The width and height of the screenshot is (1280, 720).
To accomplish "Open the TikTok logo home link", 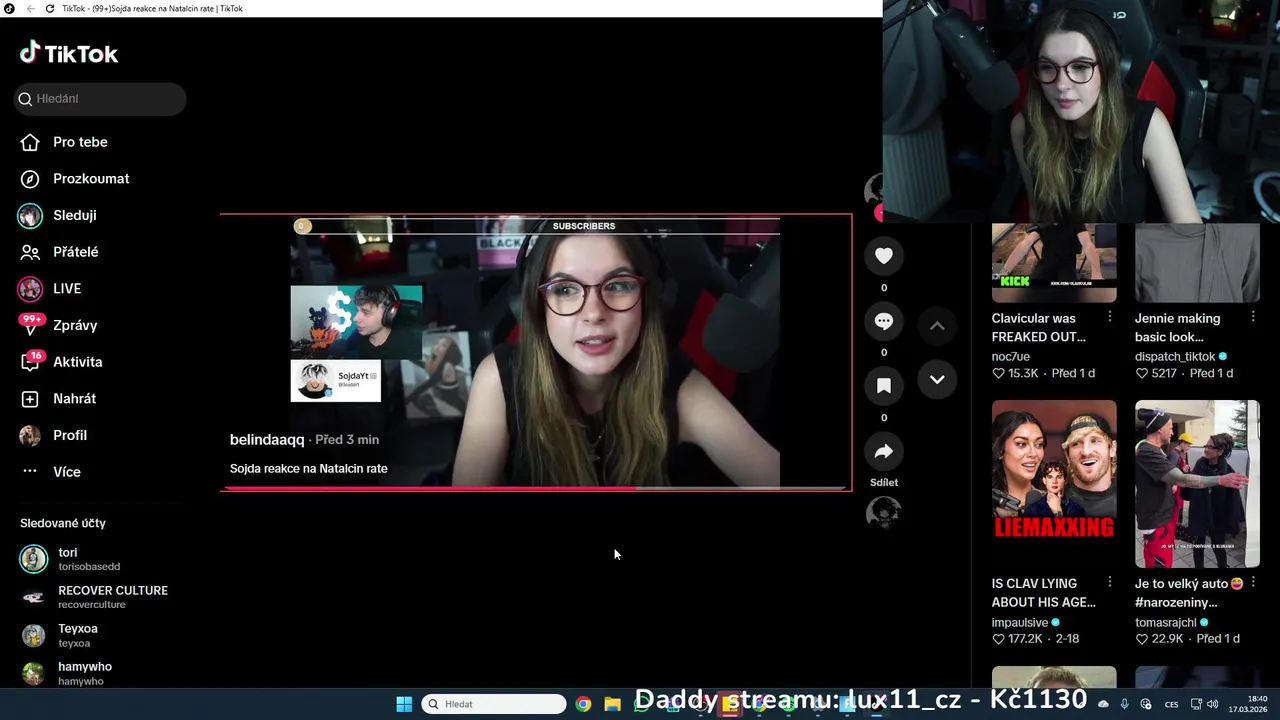I will pos(69,53).
